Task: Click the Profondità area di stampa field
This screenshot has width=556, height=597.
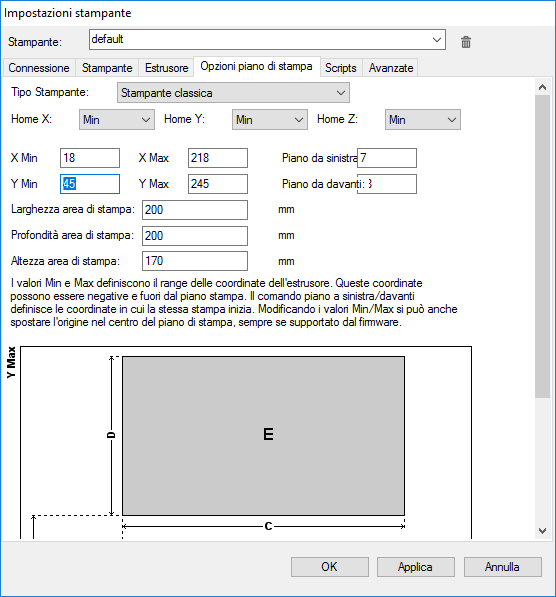Action: [x=195, y=236]
